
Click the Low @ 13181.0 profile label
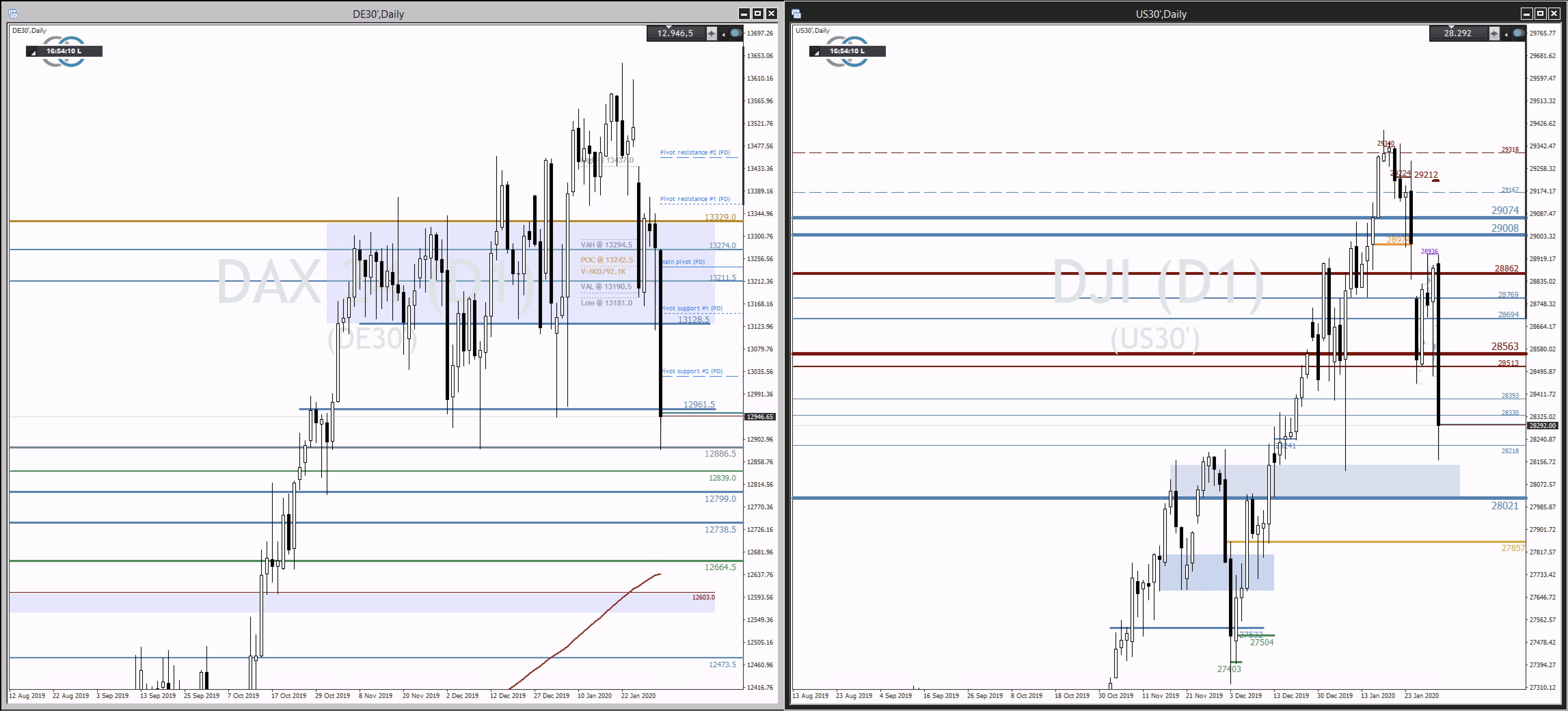(606, 303)
